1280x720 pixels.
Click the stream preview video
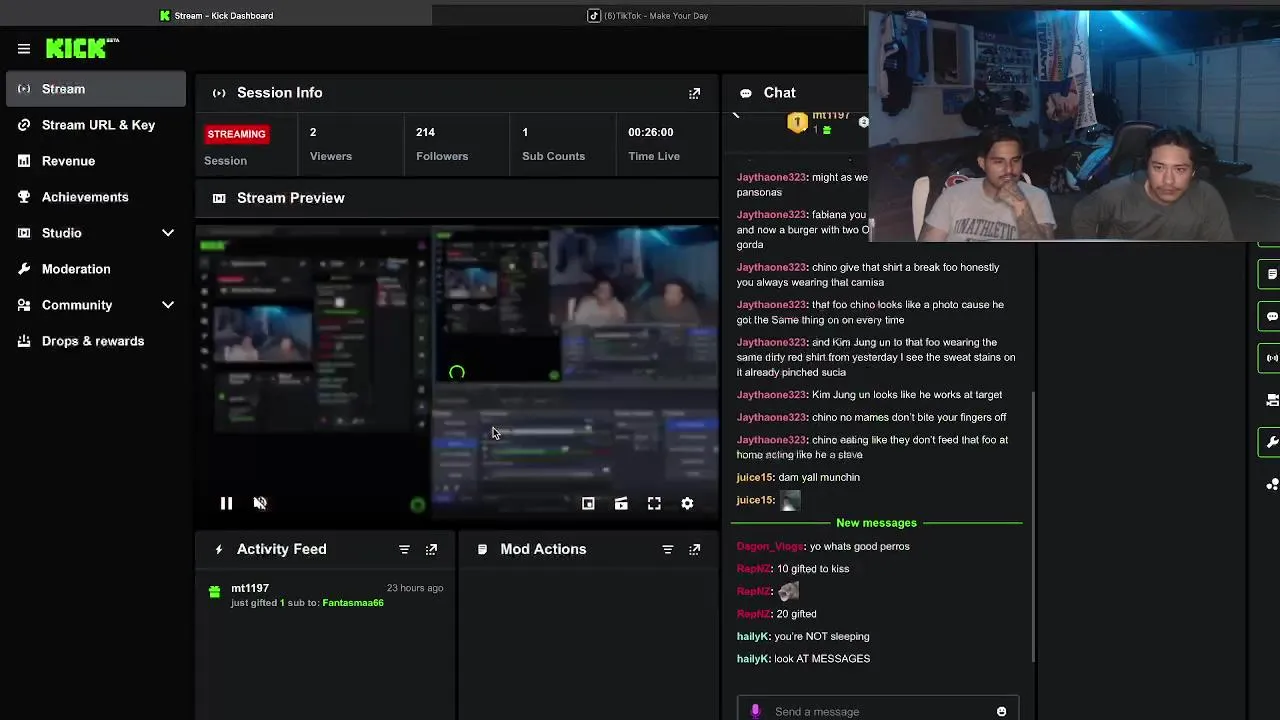pyautogui.click(x=457, y=372)
